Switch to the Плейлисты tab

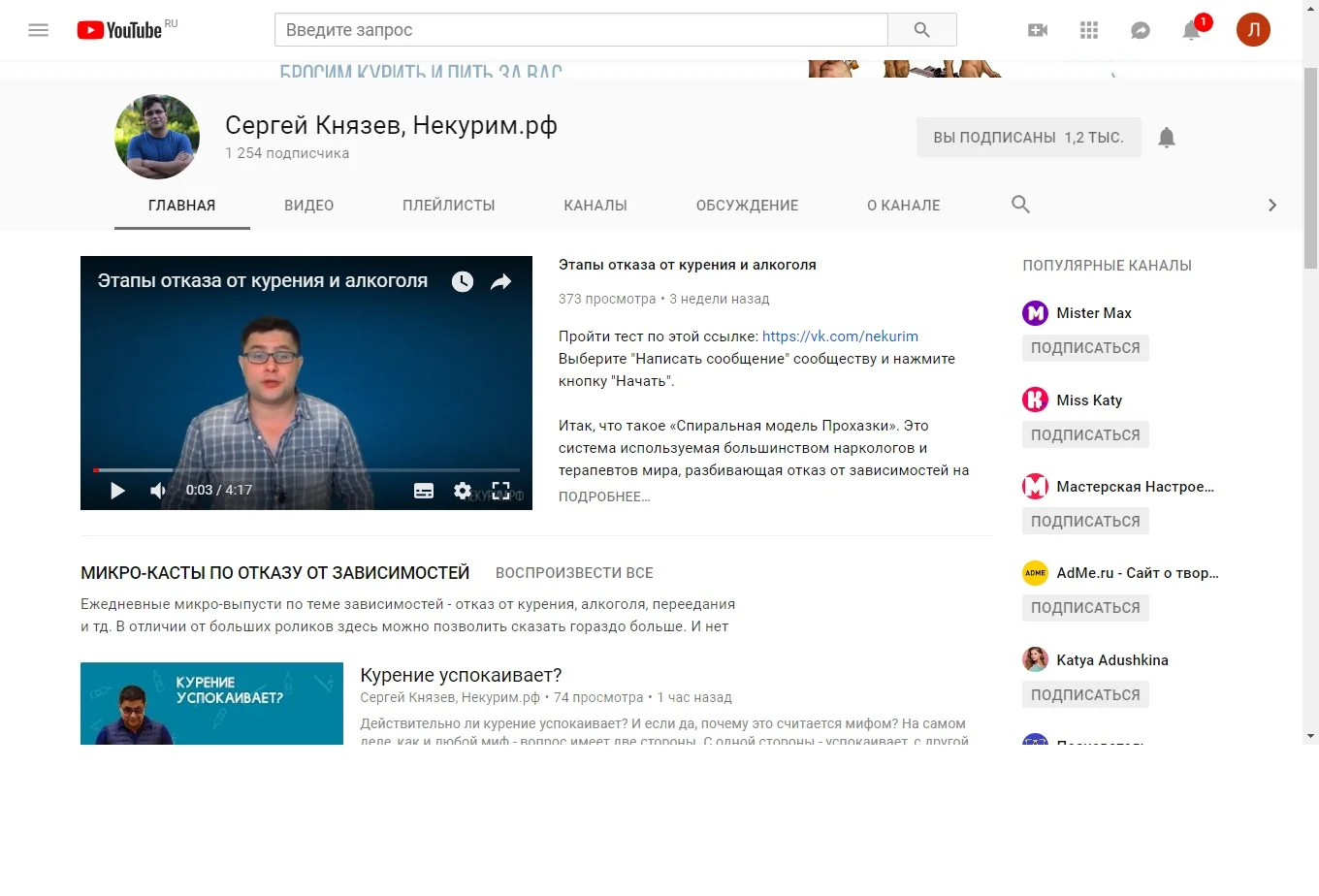click(x=449, y=206)
